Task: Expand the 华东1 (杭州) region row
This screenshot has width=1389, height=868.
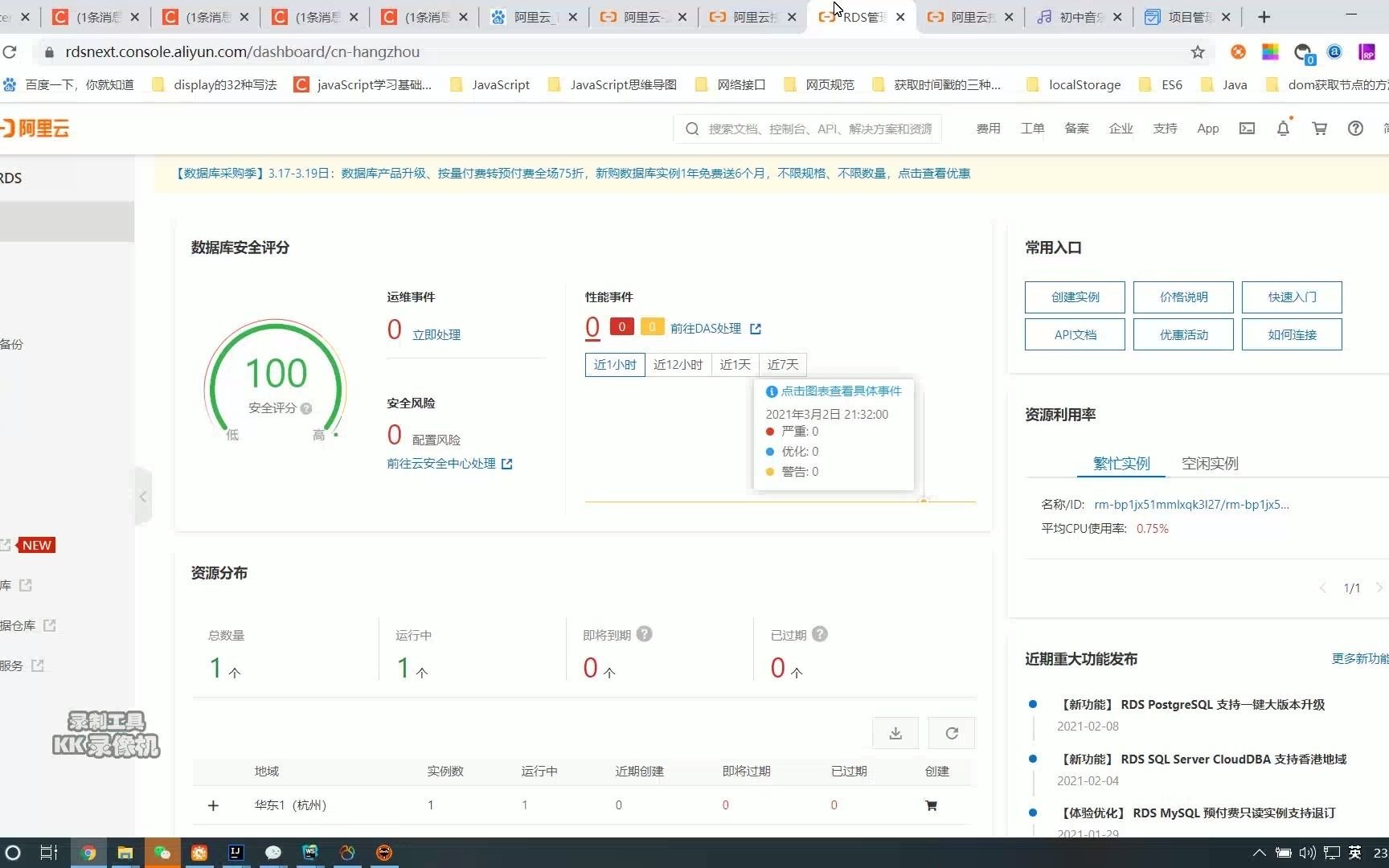Action: 213,805
